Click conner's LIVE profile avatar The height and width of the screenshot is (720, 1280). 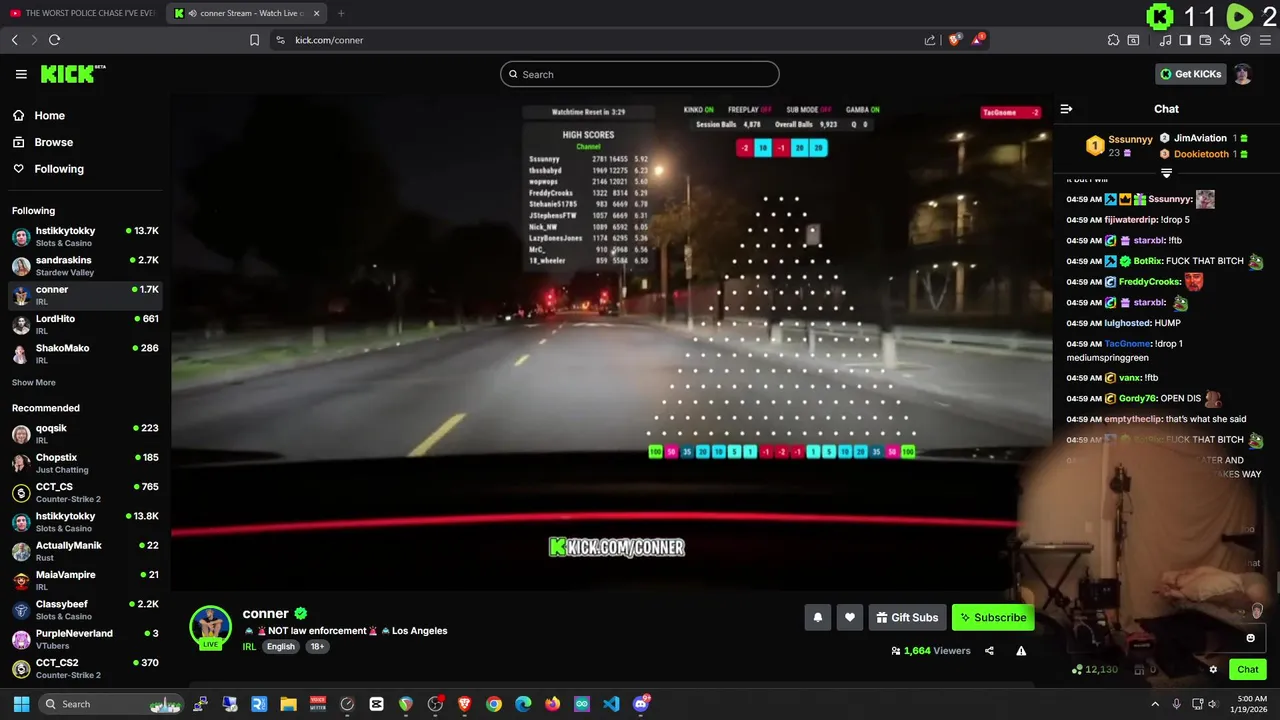coord(210,628)
